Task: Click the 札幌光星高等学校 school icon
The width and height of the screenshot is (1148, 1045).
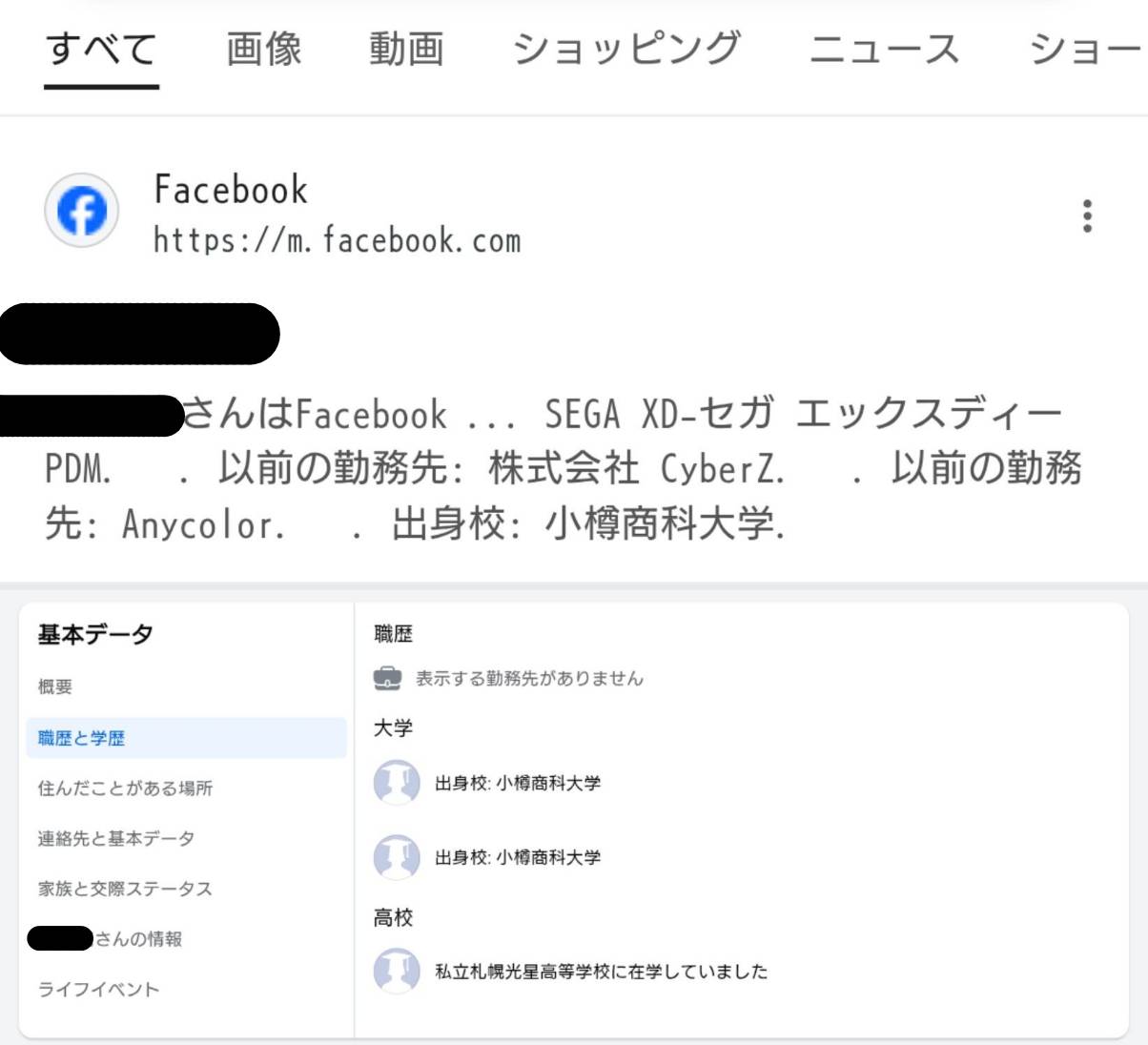Action: click(x=397, y=971)
